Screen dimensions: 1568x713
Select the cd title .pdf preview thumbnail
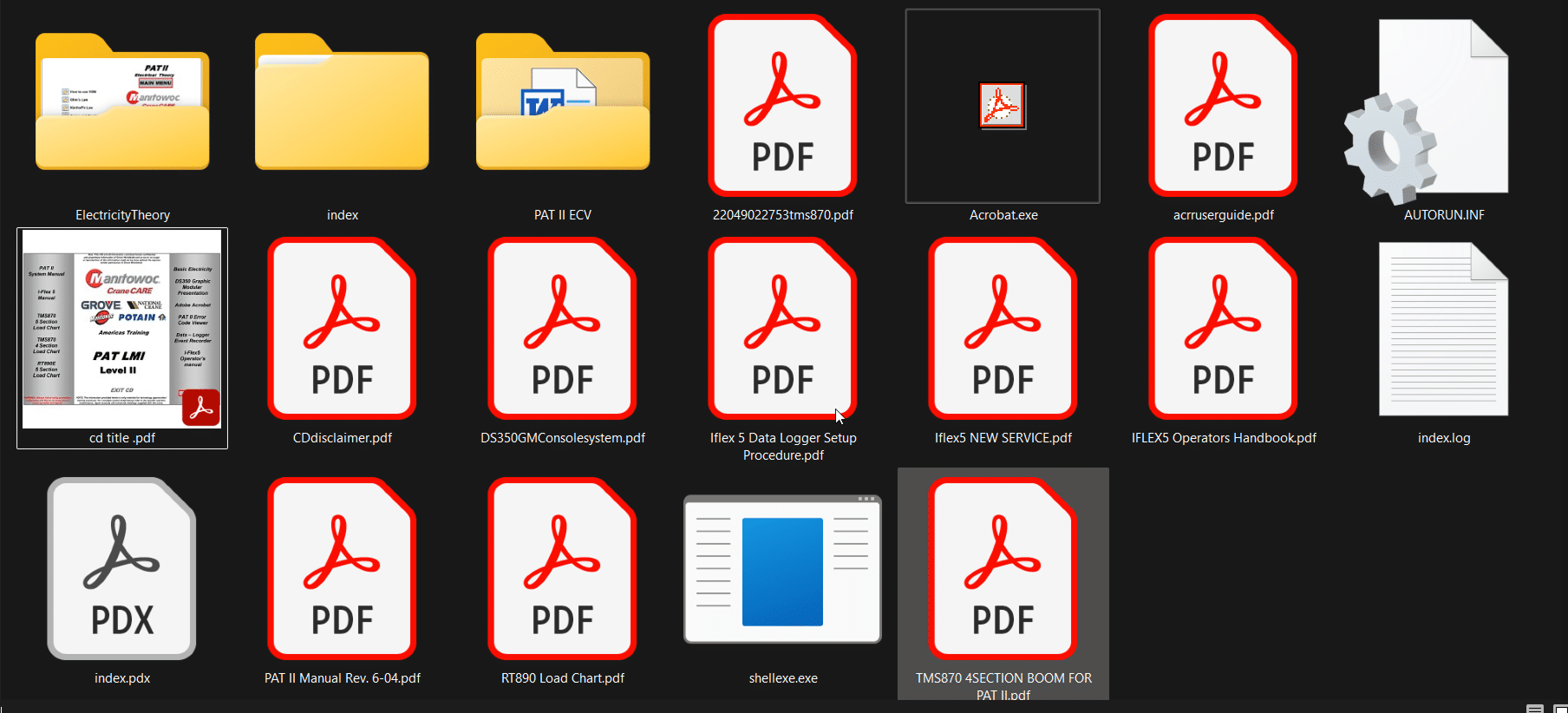coord(122,329)
